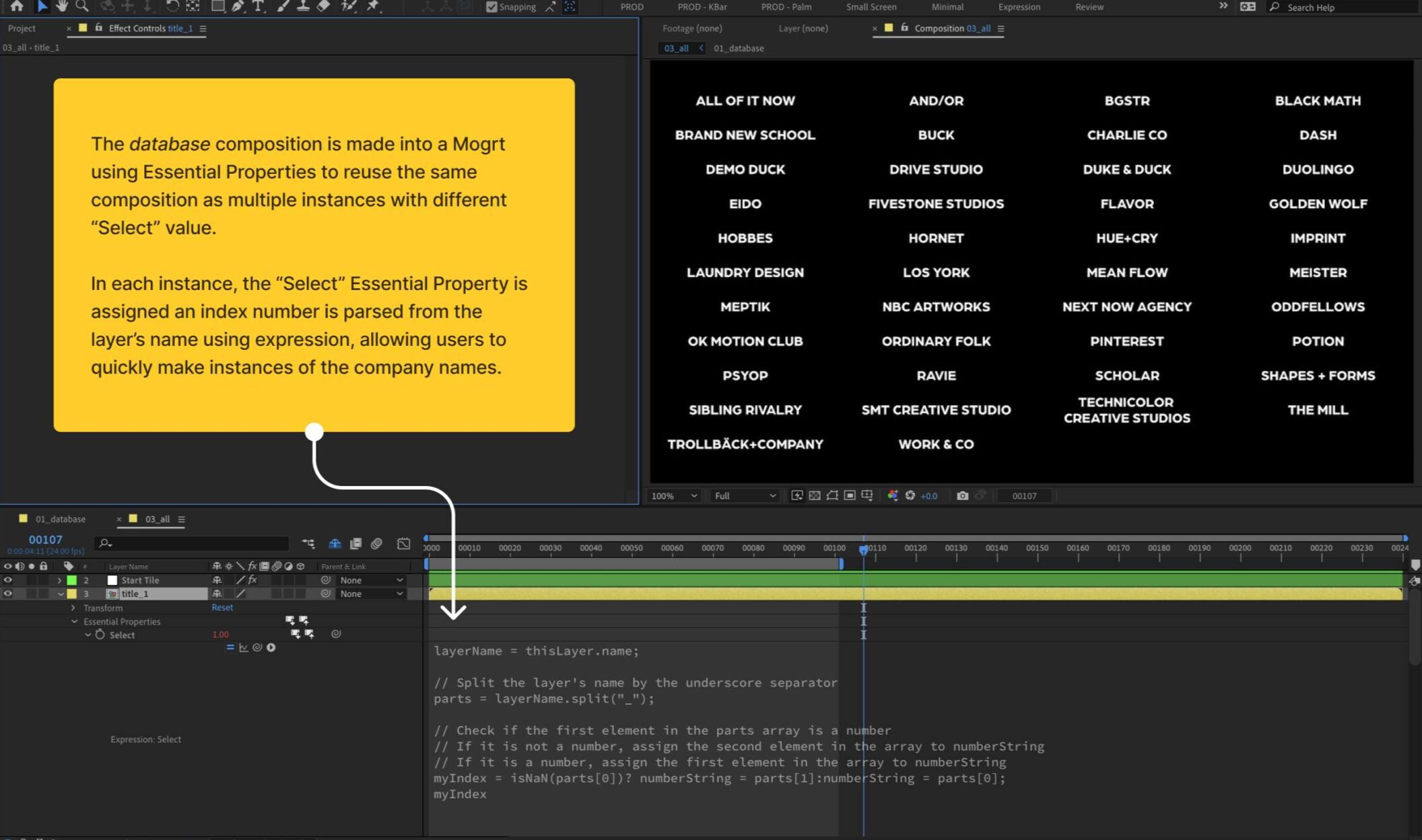Select the Rotation tool
This screenshot has width=1422, height=840.
tap(172, 6)
